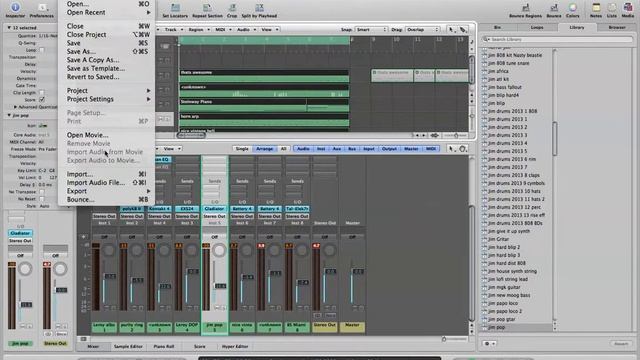Image resolution: width=640 pixels, height=360 pixels.
Task: Open the arrange Region menu dropdown
Action: [x=199, y=29]
